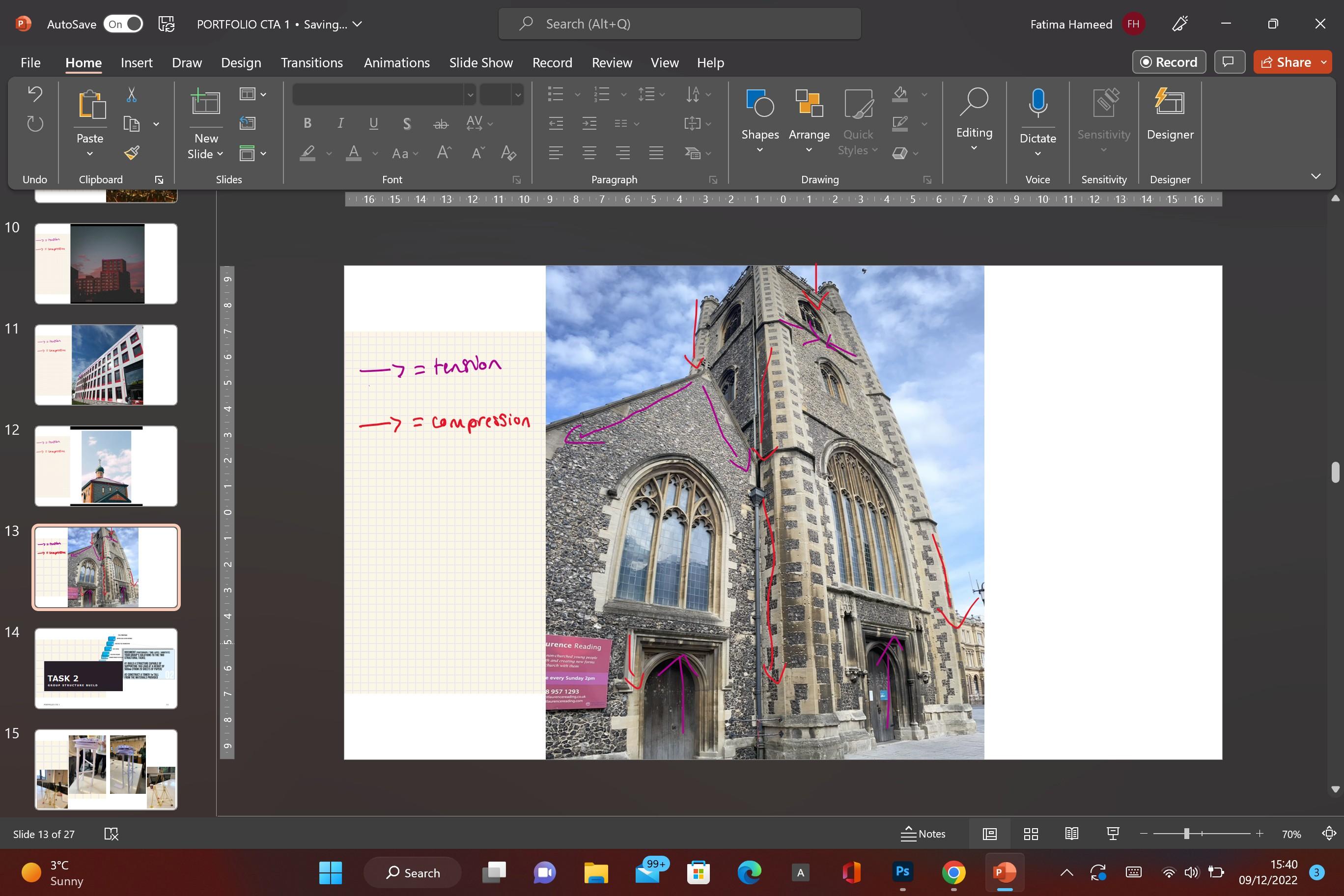The image size is (1344, 896).
Task: Select the slide 14 TASK 2 thumbnail
Action: tap(106, 668)
